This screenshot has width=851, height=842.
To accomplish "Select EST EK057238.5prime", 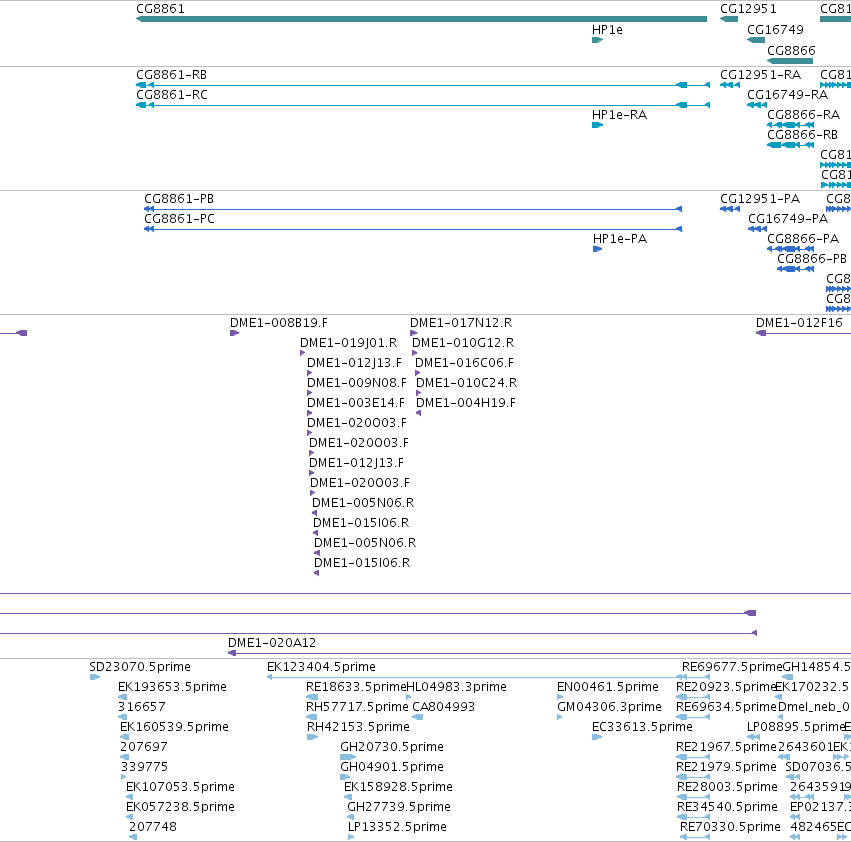I will [180, 808].
